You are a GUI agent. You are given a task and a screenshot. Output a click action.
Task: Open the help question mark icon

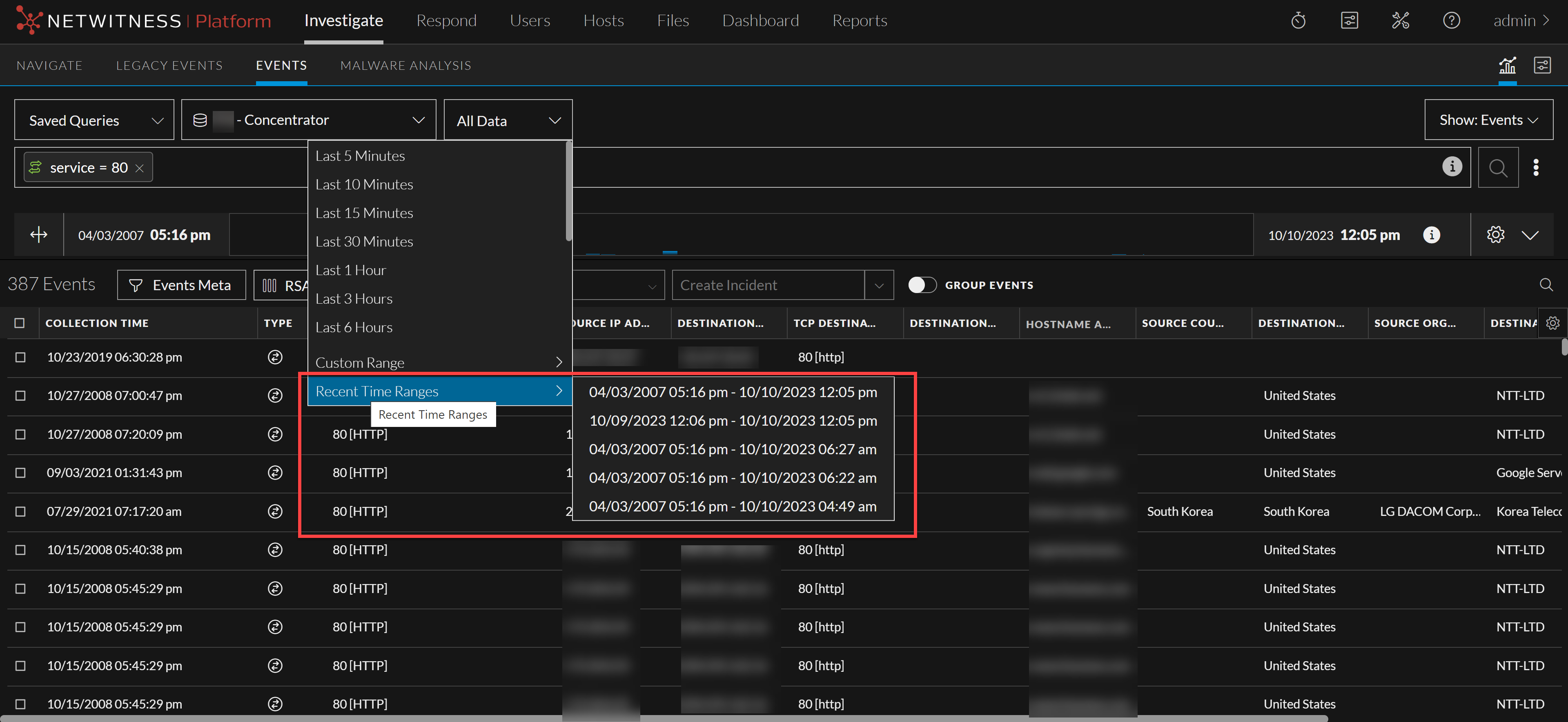[x=1451, y=21]
